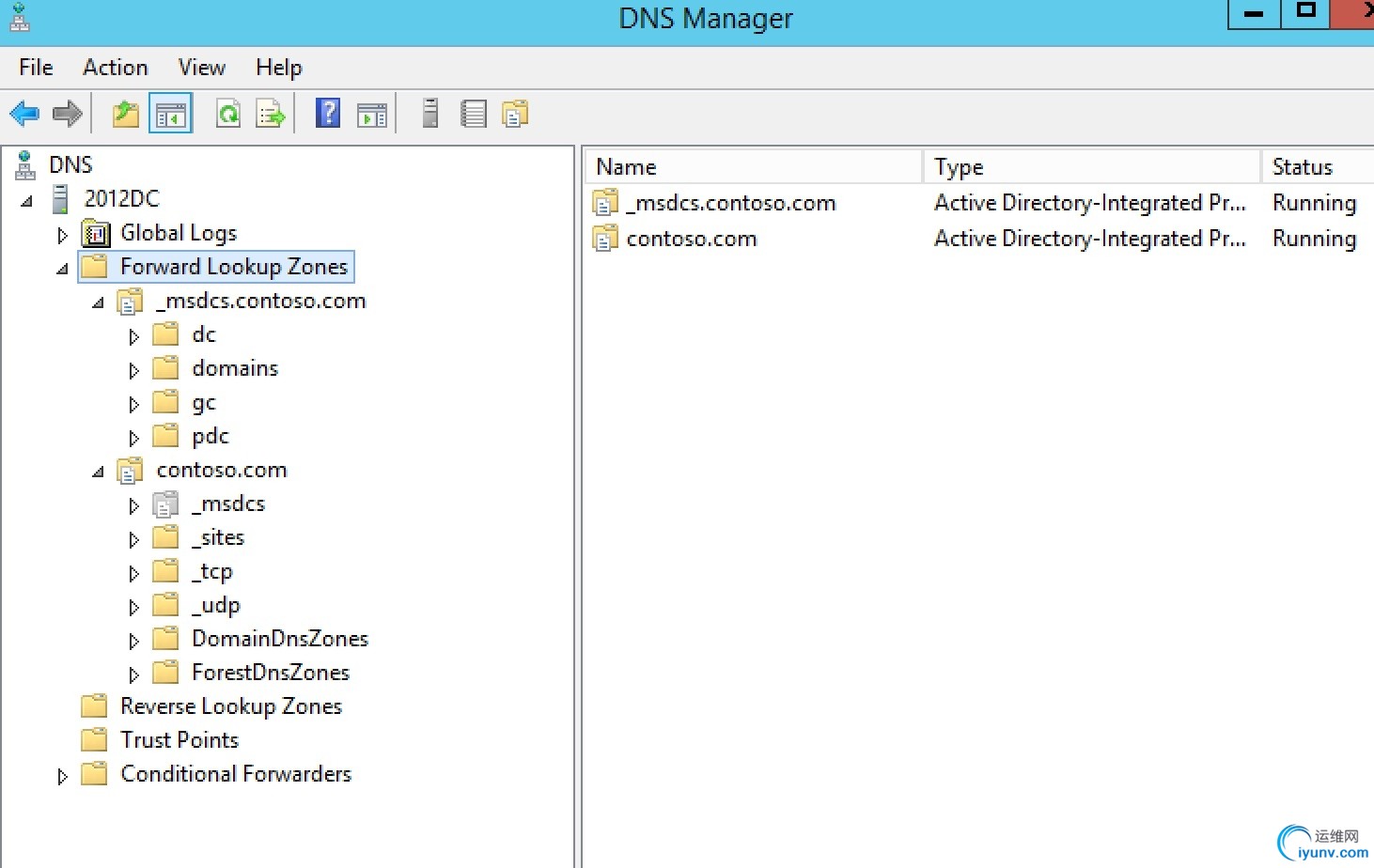Collapse the Forward Lookup Zones node
This screenshot has height=868, width=1374.
[63, 269]
